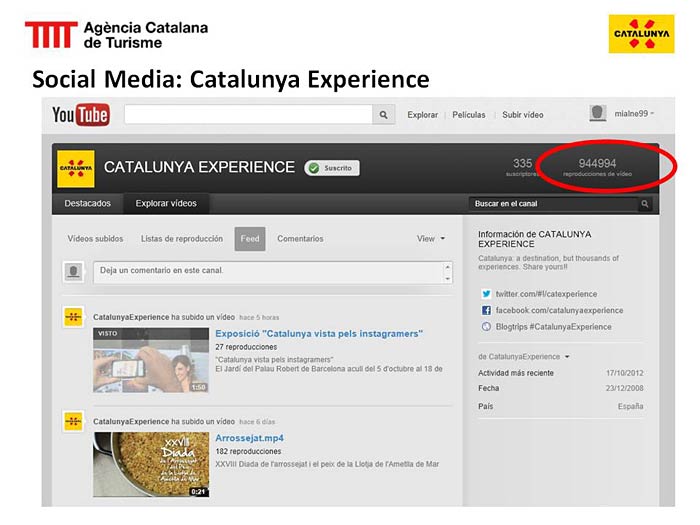Click the Catalunya channel logo in banner

tap(76, 169)
